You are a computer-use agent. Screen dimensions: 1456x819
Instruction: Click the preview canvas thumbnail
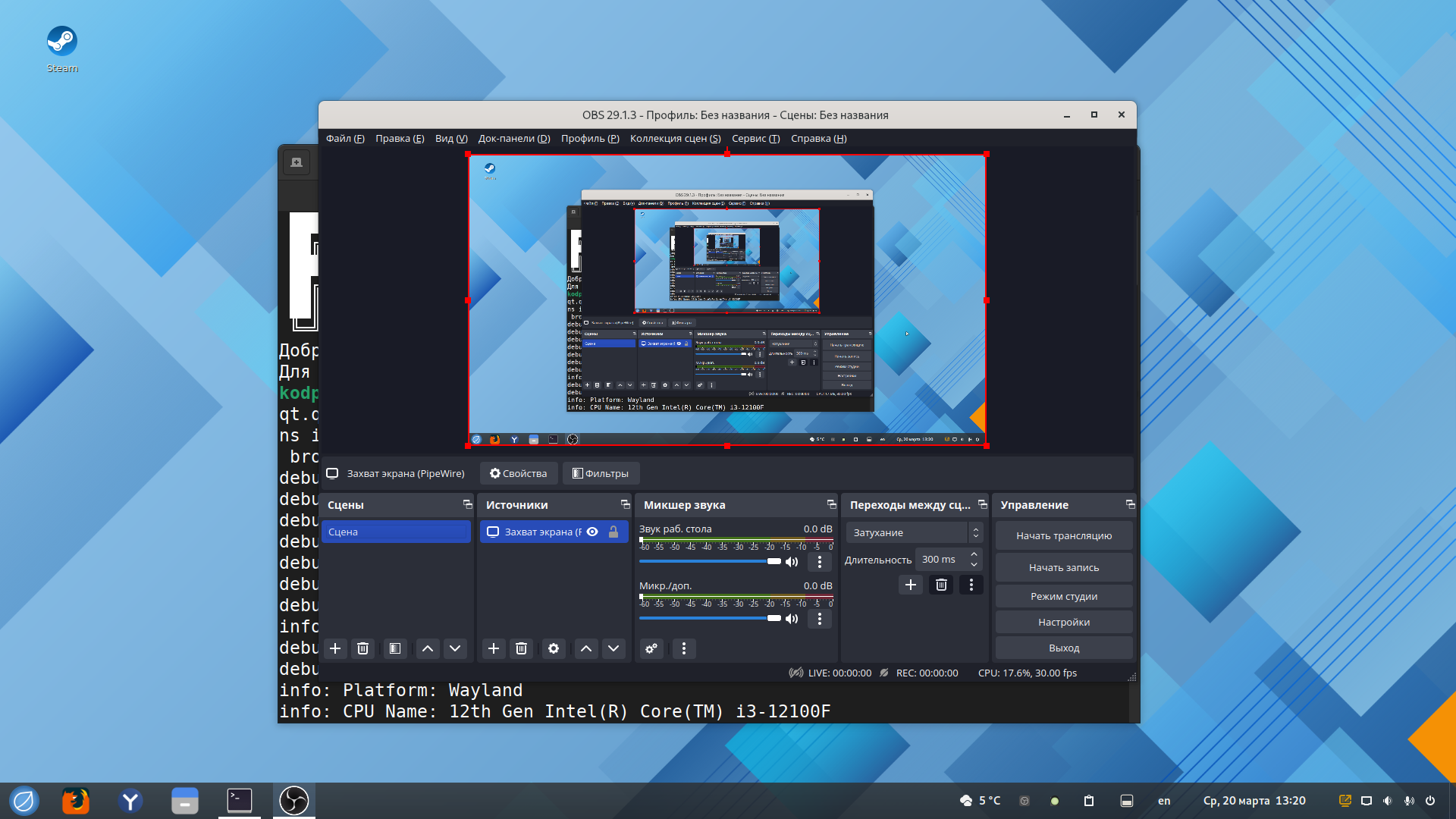point(727,300)
